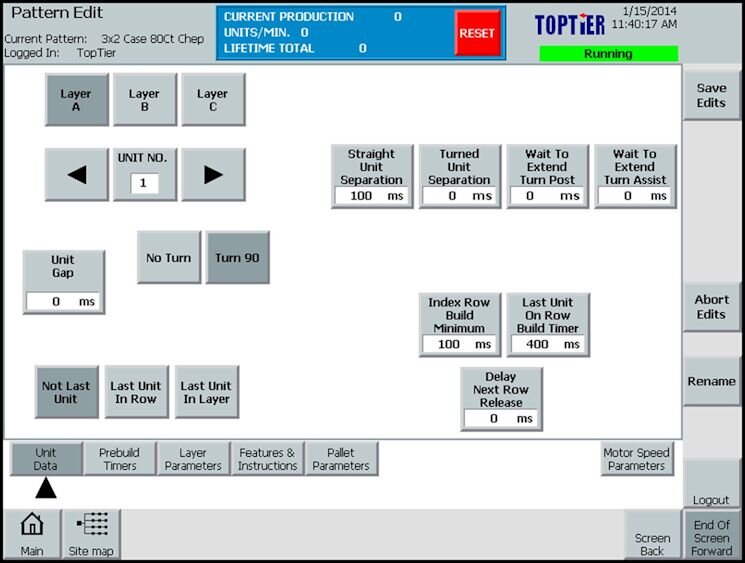
Task: Edit the Unit Gap value field
Action: pyautogui.click(x=63, y=301)
